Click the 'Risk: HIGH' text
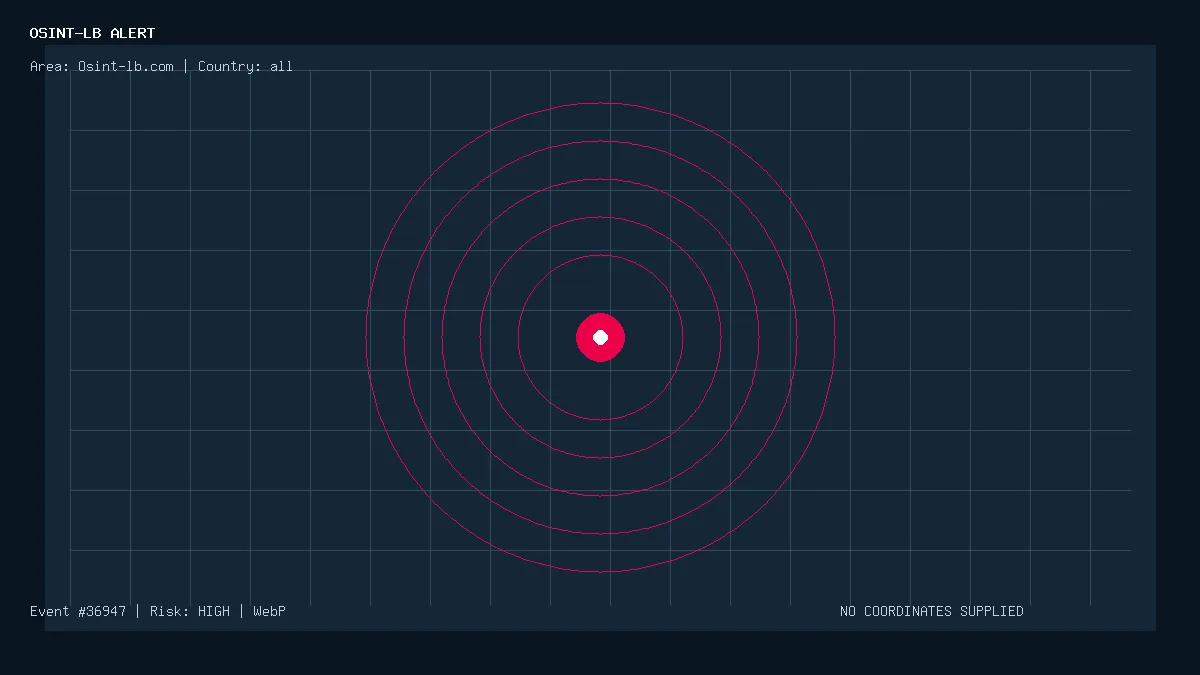This screenshot has width=1200, height=675. (190, 611)
